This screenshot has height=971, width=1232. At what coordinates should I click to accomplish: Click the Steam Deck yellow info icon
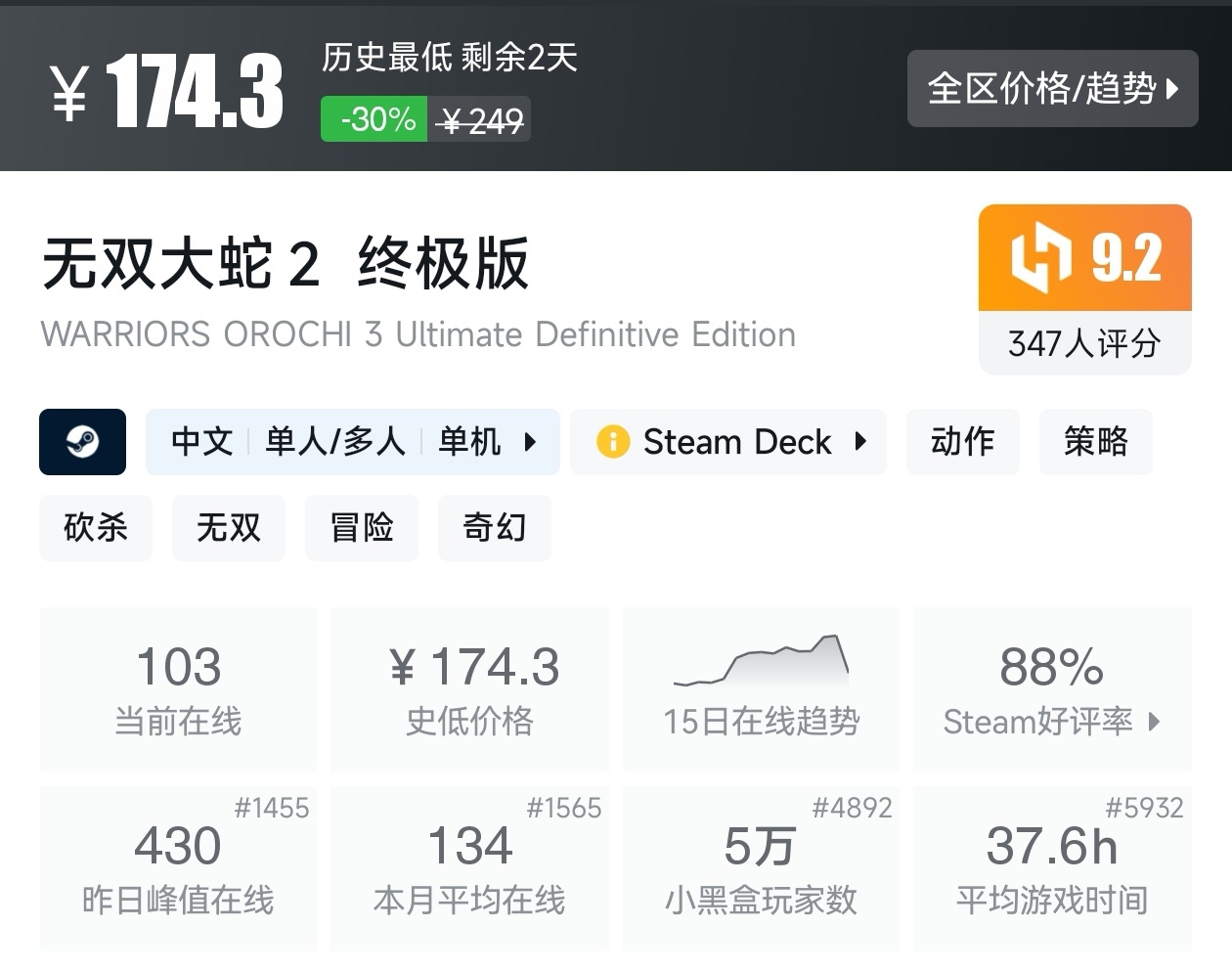(x=613, y=442)
